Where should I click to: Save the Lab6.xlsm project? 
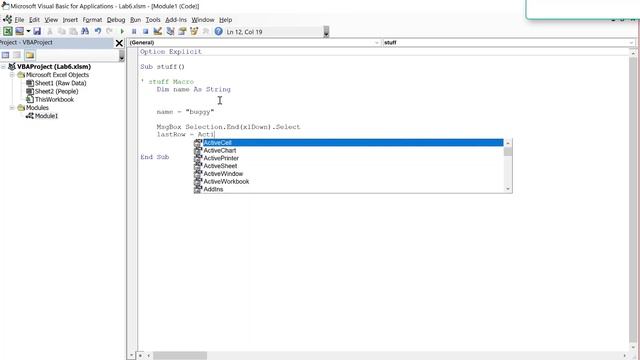click(x=37, y=31)
